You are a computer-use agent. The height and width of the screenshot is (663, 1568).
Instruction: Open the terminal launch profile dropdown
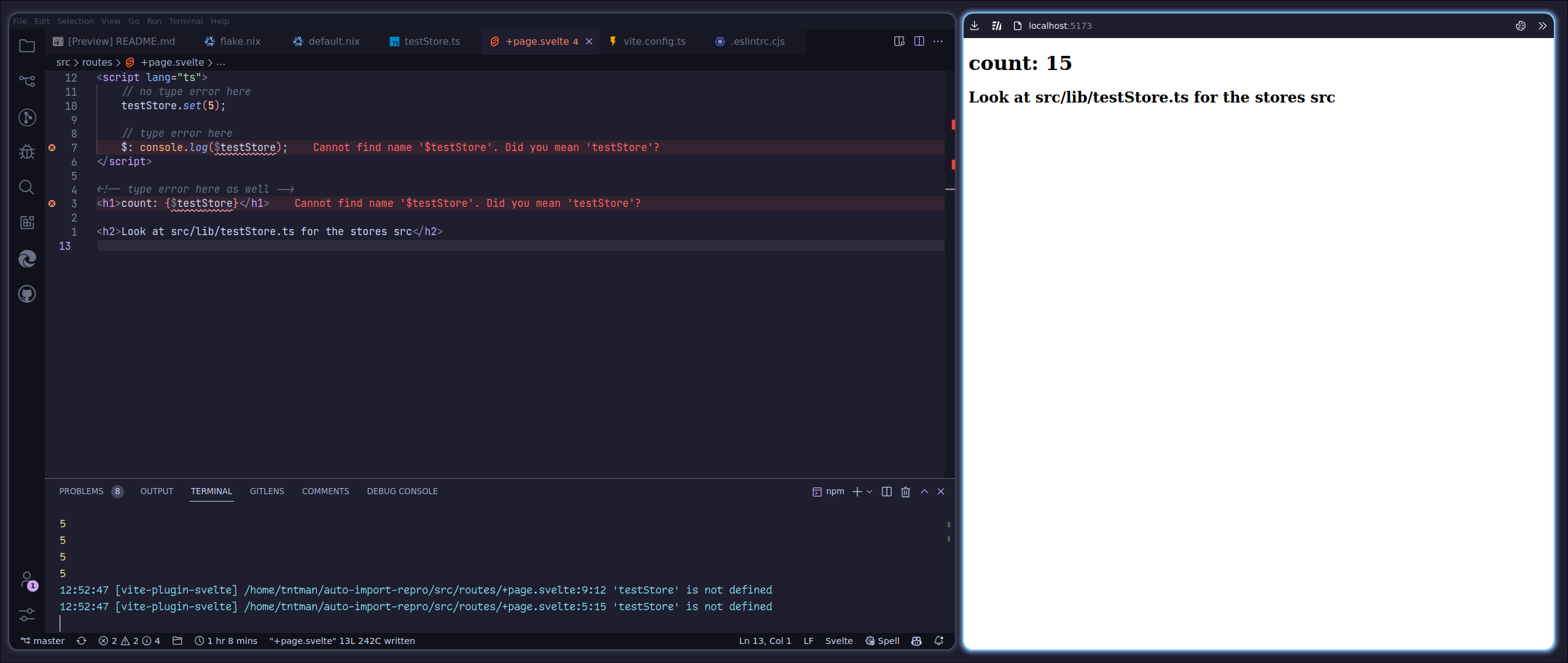(x=868, y=491)
